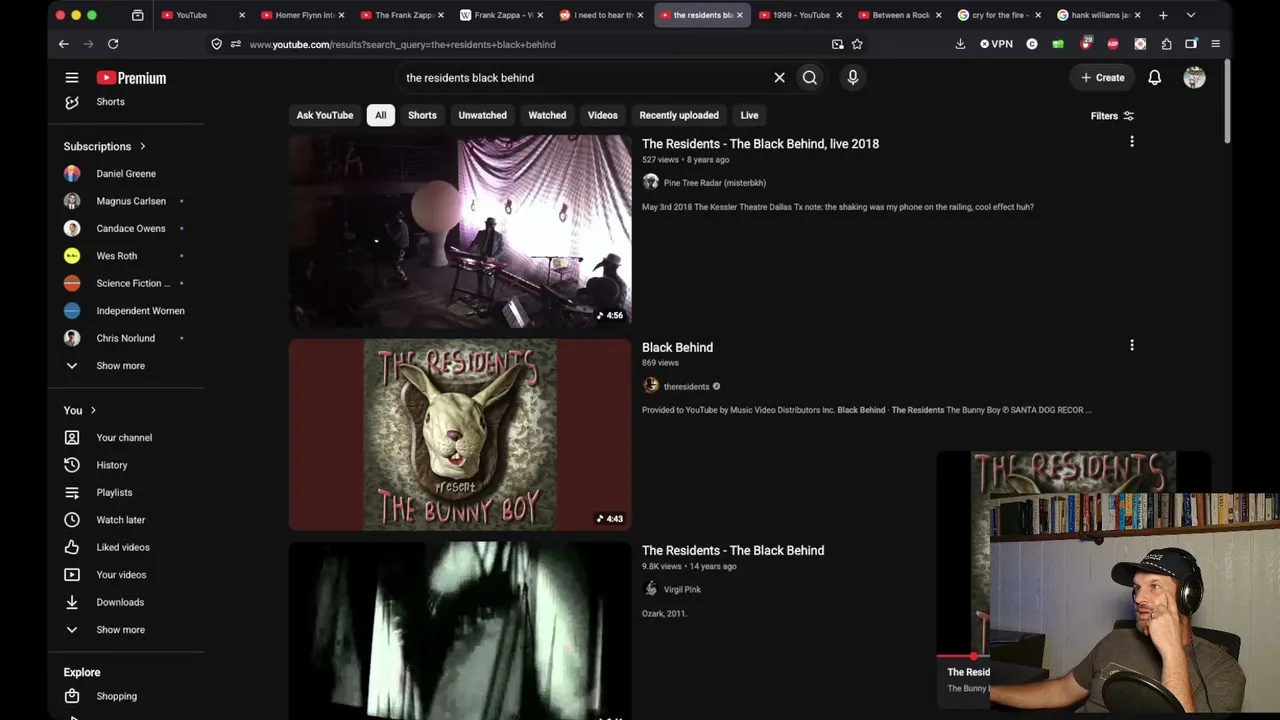Select the Watched filter chip

pyautogui.click(x=547, y=115)
